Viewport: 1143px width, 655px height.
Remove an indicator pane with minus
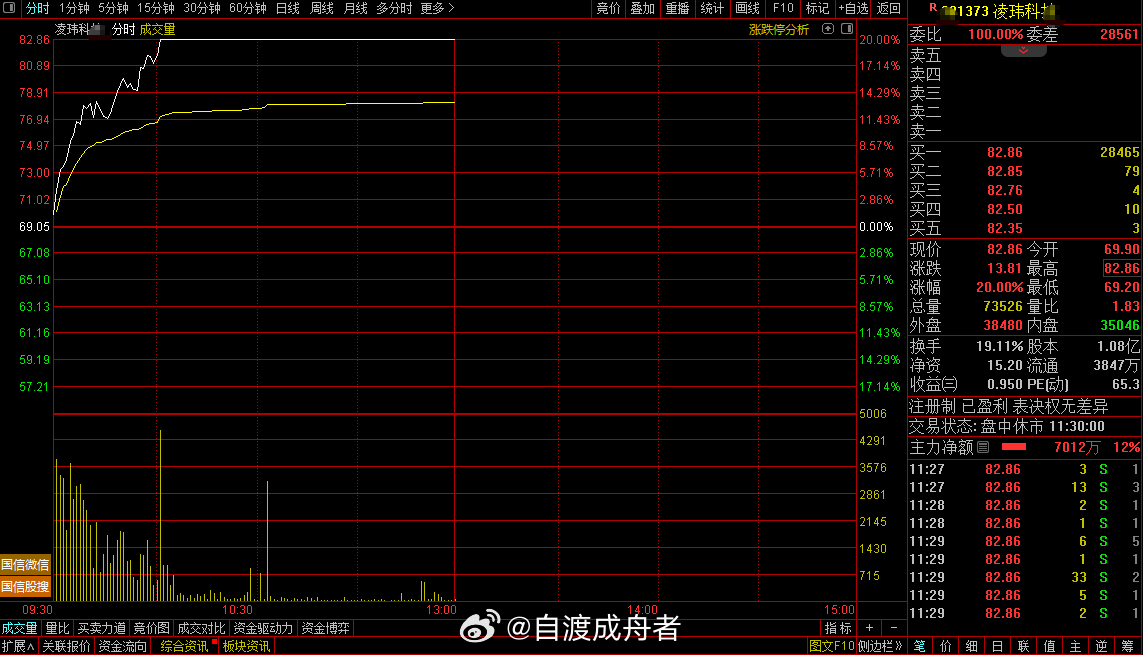[x=894, y=628]
